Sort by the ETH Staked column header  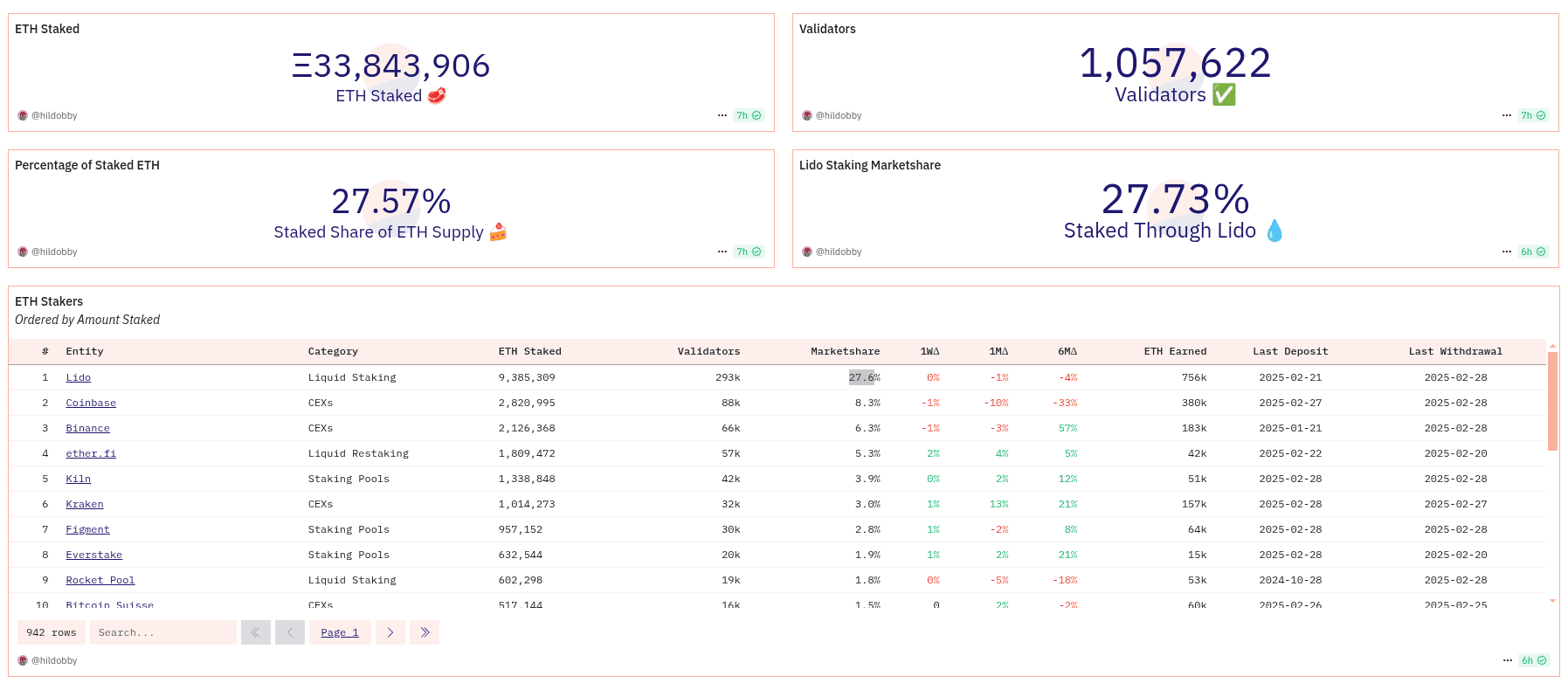pos(530,351)
